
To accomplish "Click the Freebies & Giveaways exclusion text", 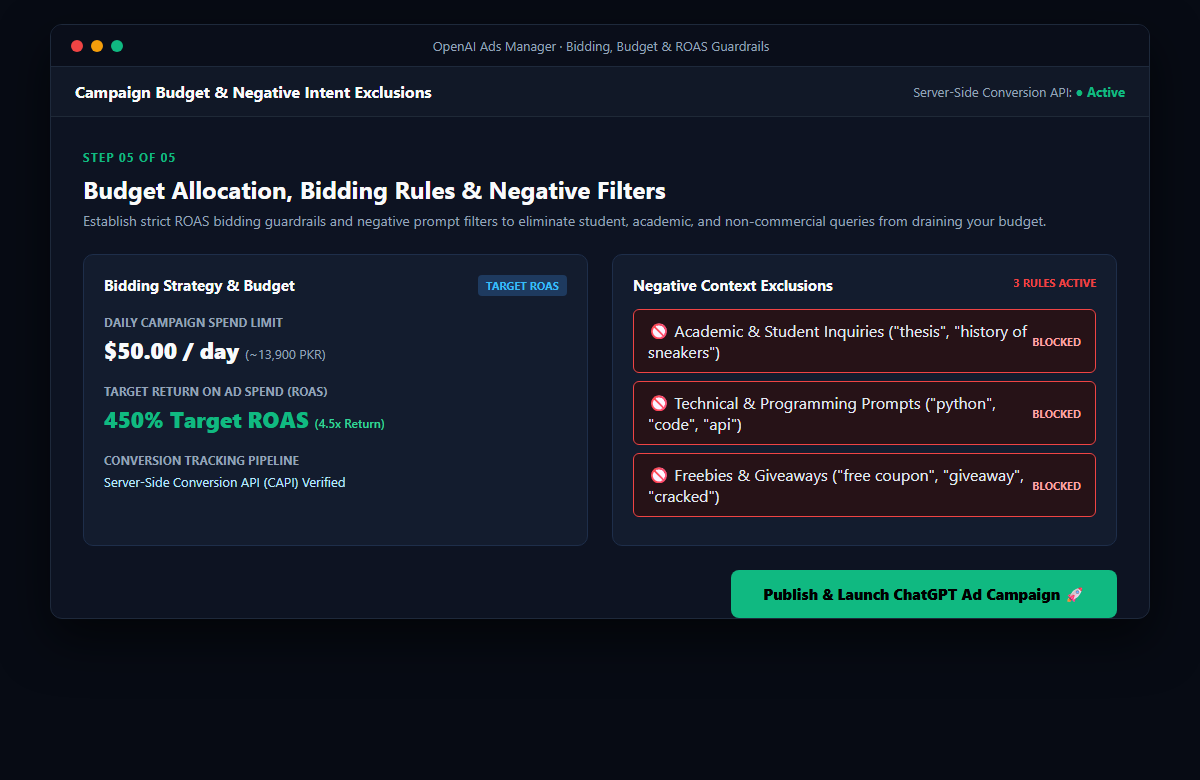I will pos(836,486).
